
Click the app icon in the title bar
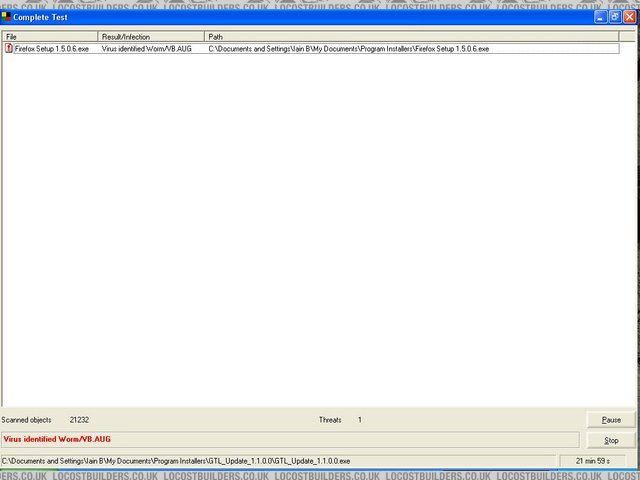pyautogui.click(x=7, y=17)
